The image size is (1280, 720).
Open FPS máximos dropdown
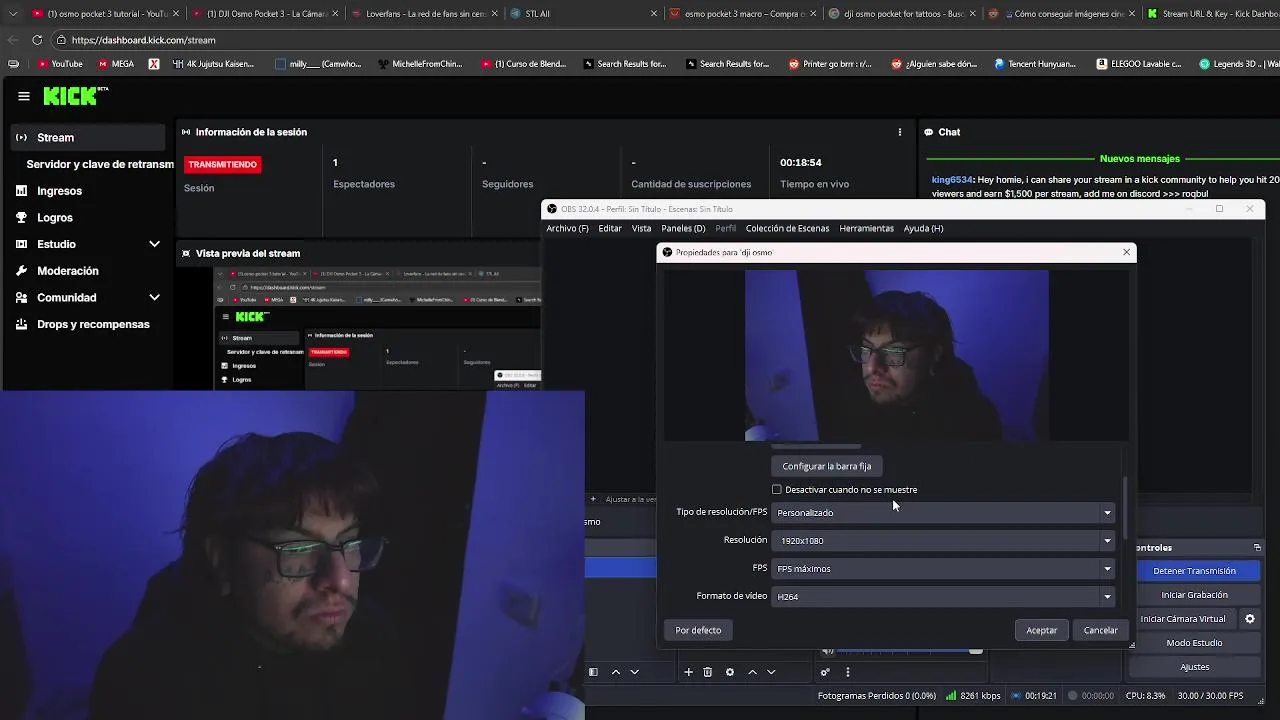943,569
